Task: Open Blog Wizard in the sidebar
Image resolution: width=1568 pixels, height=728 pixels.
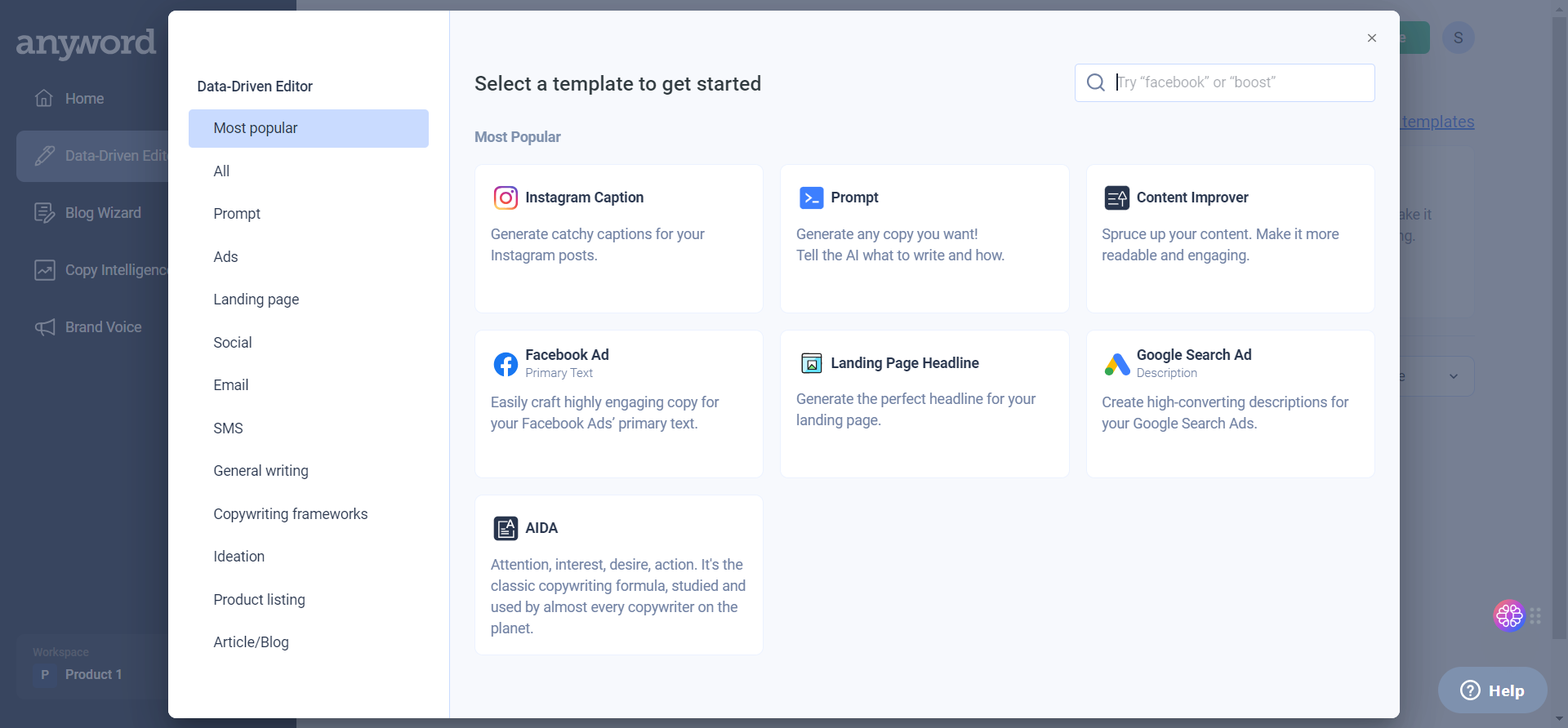Action: coord(103,213)
